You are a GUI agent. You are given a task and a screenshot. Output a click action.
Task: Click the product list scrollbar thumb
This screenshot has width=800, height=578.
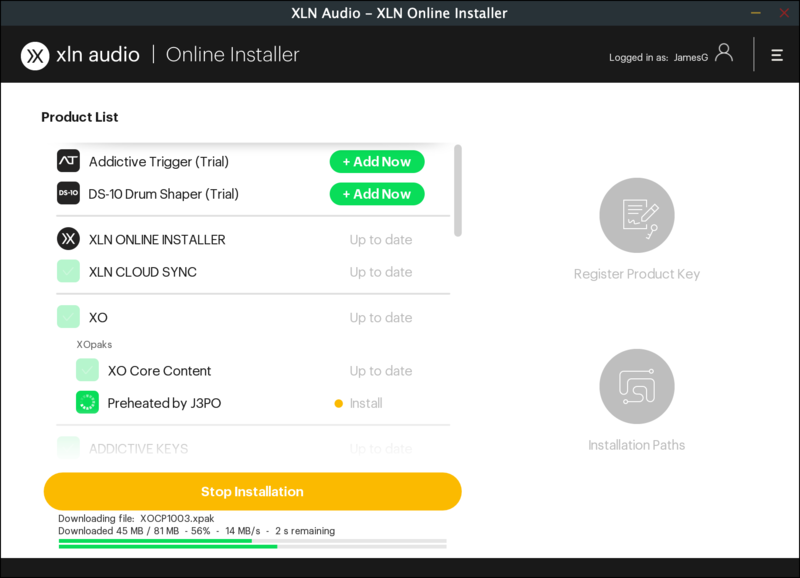point(458,191)
